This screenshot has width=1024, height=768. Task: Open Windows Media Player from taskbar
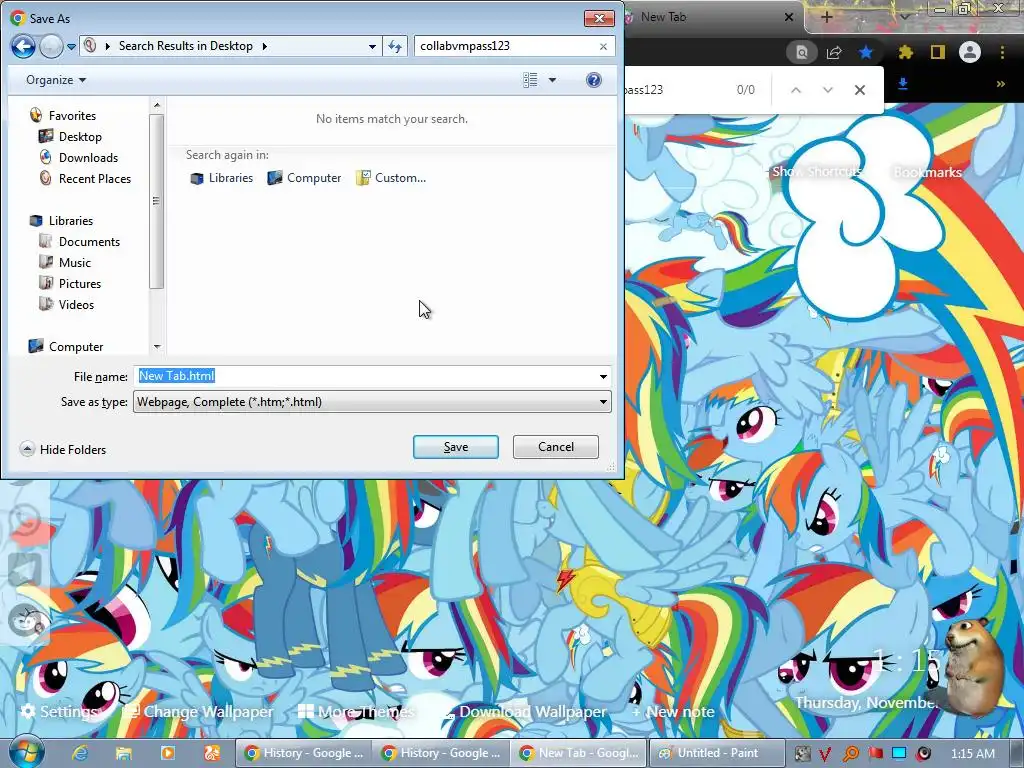pyautogui.click(x=168, y=753)
